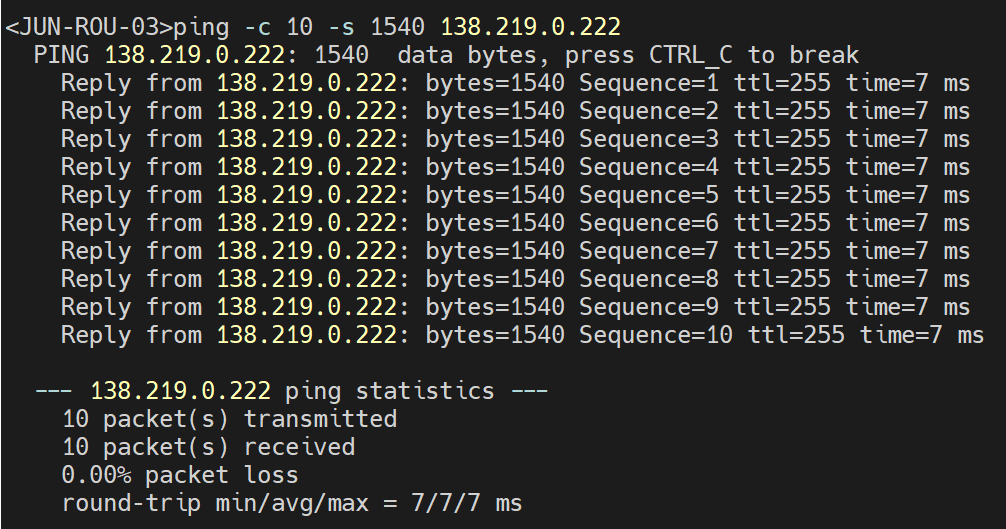1006x529 pixels.
Task: Click the Sequence=3 reply line
Action: (515, 138)
